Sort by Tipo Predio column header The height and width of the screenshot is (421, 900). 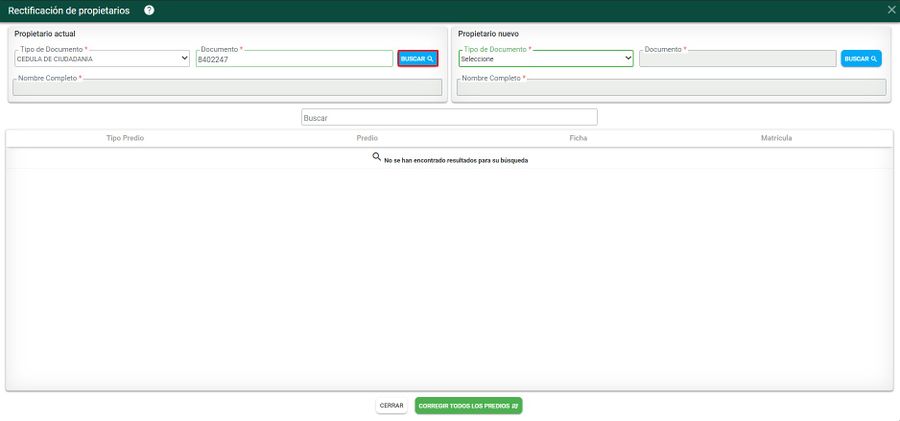125,138
